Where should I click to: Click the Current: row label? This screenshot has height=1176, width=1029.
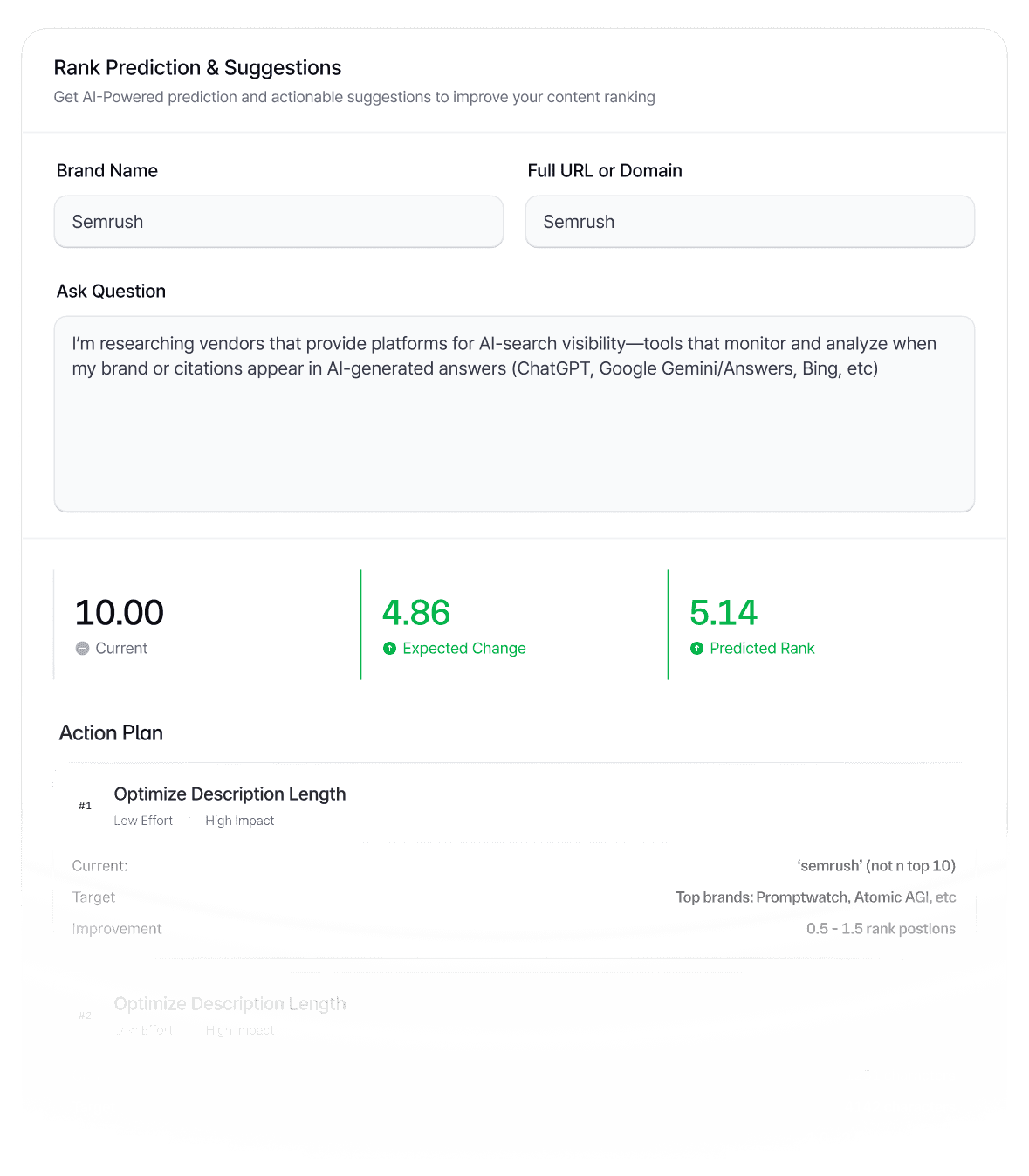click(99, 866)
